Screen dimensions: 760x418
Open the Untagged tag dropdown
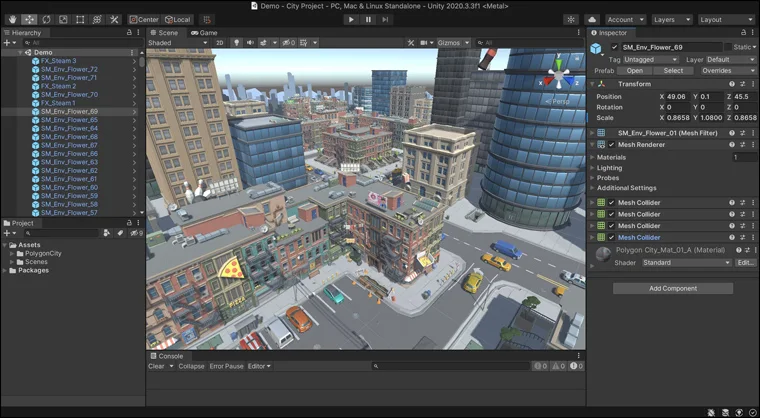(x=651, y=60)
